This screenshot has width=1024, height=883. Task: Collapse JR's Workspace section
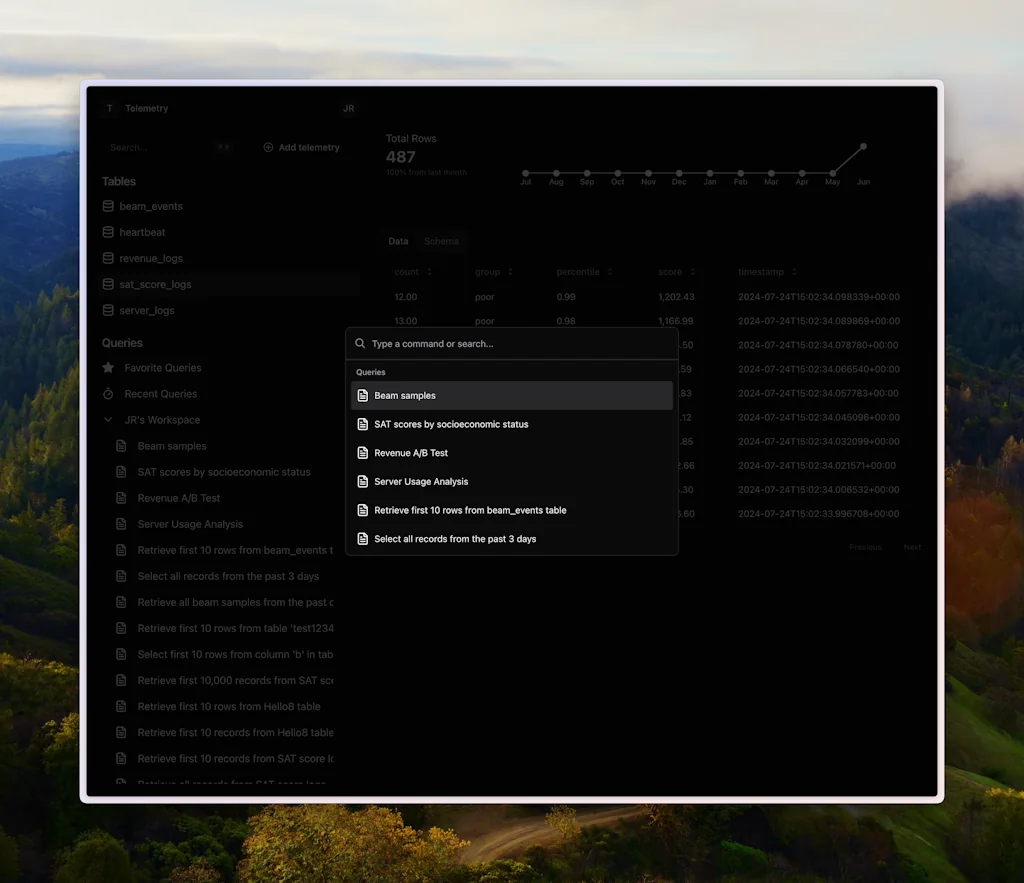coord(108,419)
